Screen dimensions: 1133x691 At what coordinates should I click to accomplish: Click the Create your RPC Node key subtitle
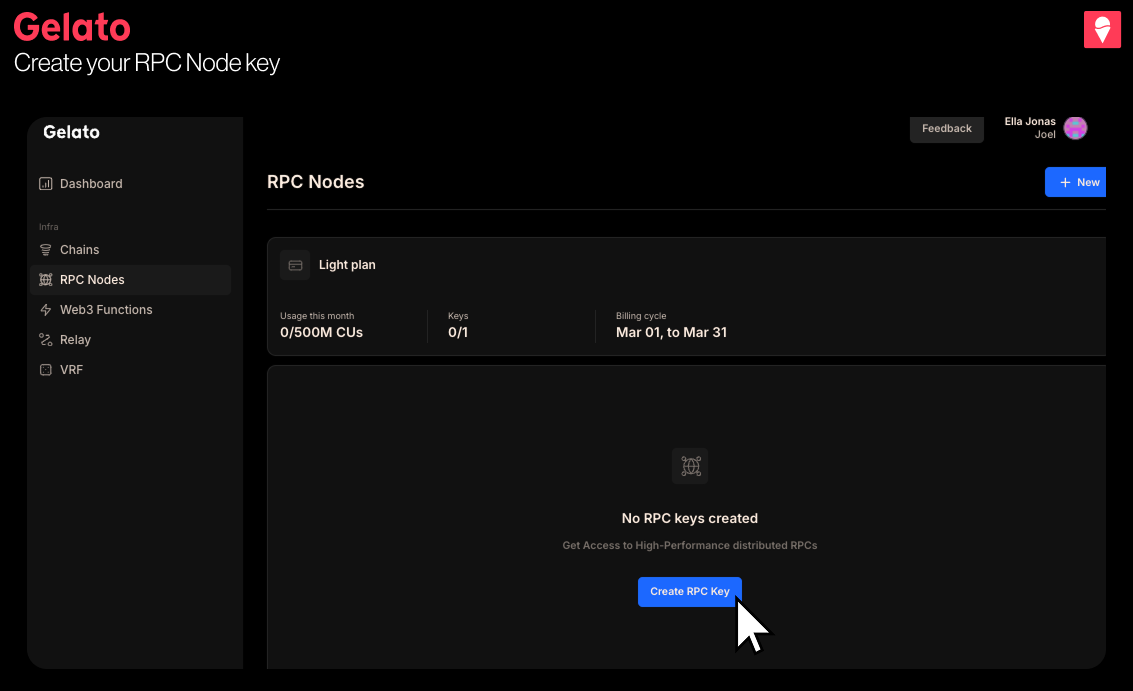[x=147, y=64]
